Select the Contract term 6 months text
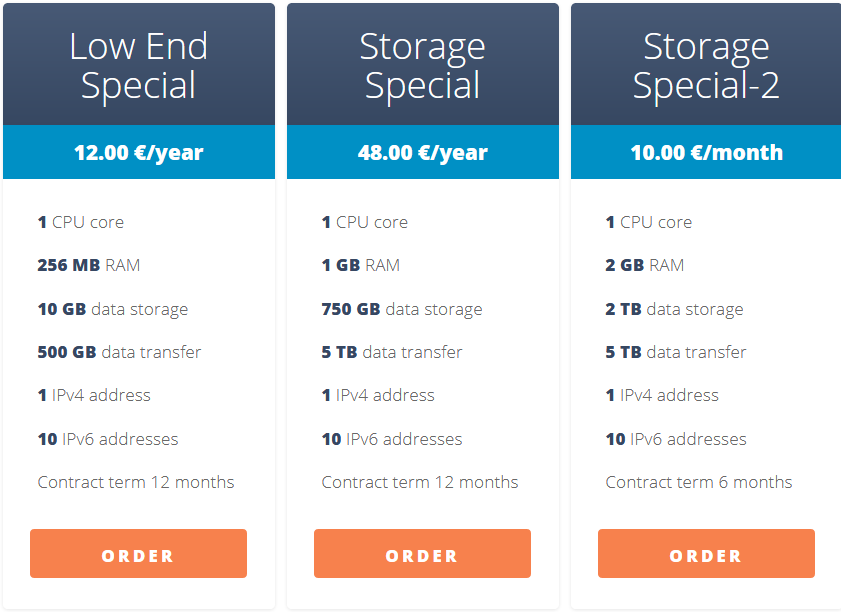 point(698,482)
